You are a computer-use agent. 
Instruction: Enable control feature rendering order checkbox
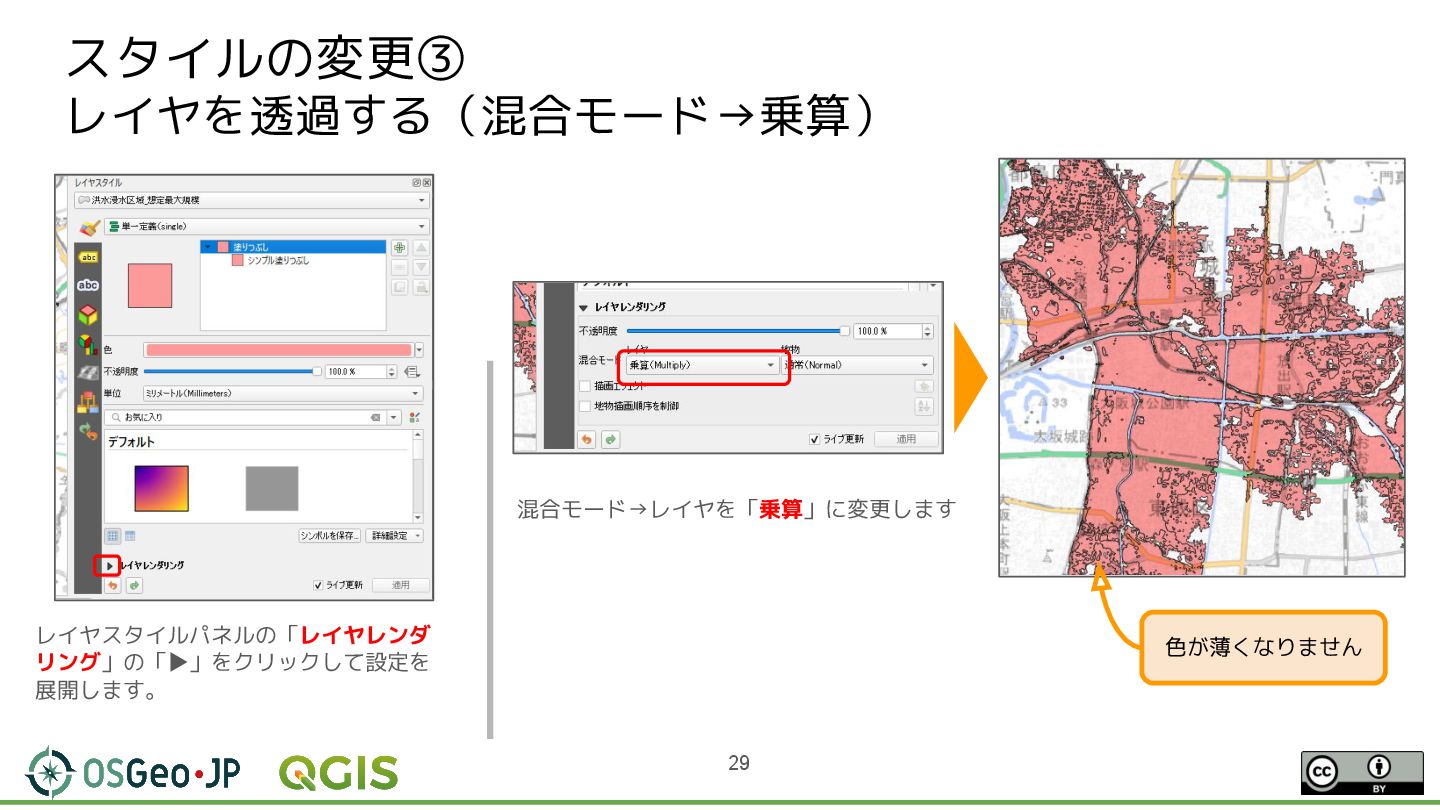pyautogui.click(x=585, y=406)
